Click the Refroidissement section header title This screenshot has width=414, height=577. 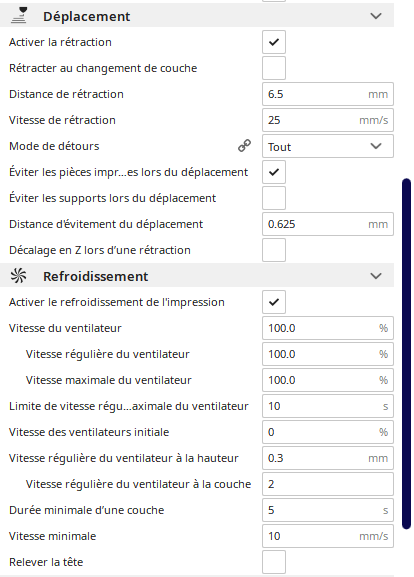point(96,276)
